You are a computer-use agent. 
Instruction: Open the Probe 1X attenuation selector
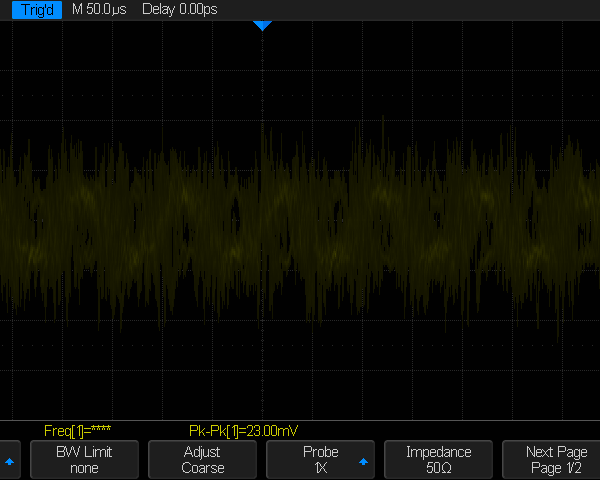320,460
